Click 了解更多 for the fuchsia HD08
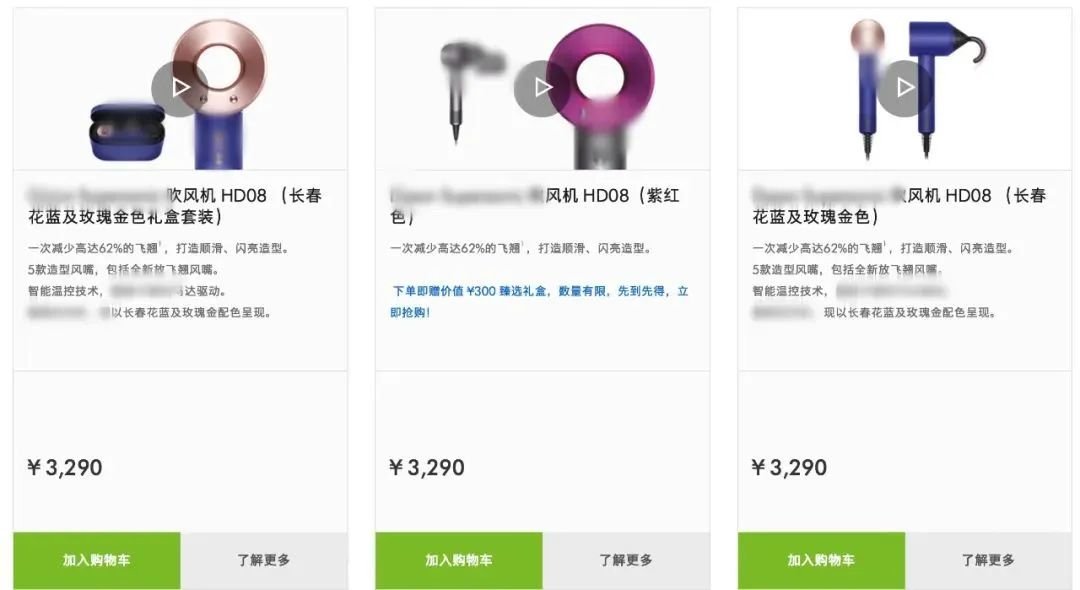 [x=626, y=560]
